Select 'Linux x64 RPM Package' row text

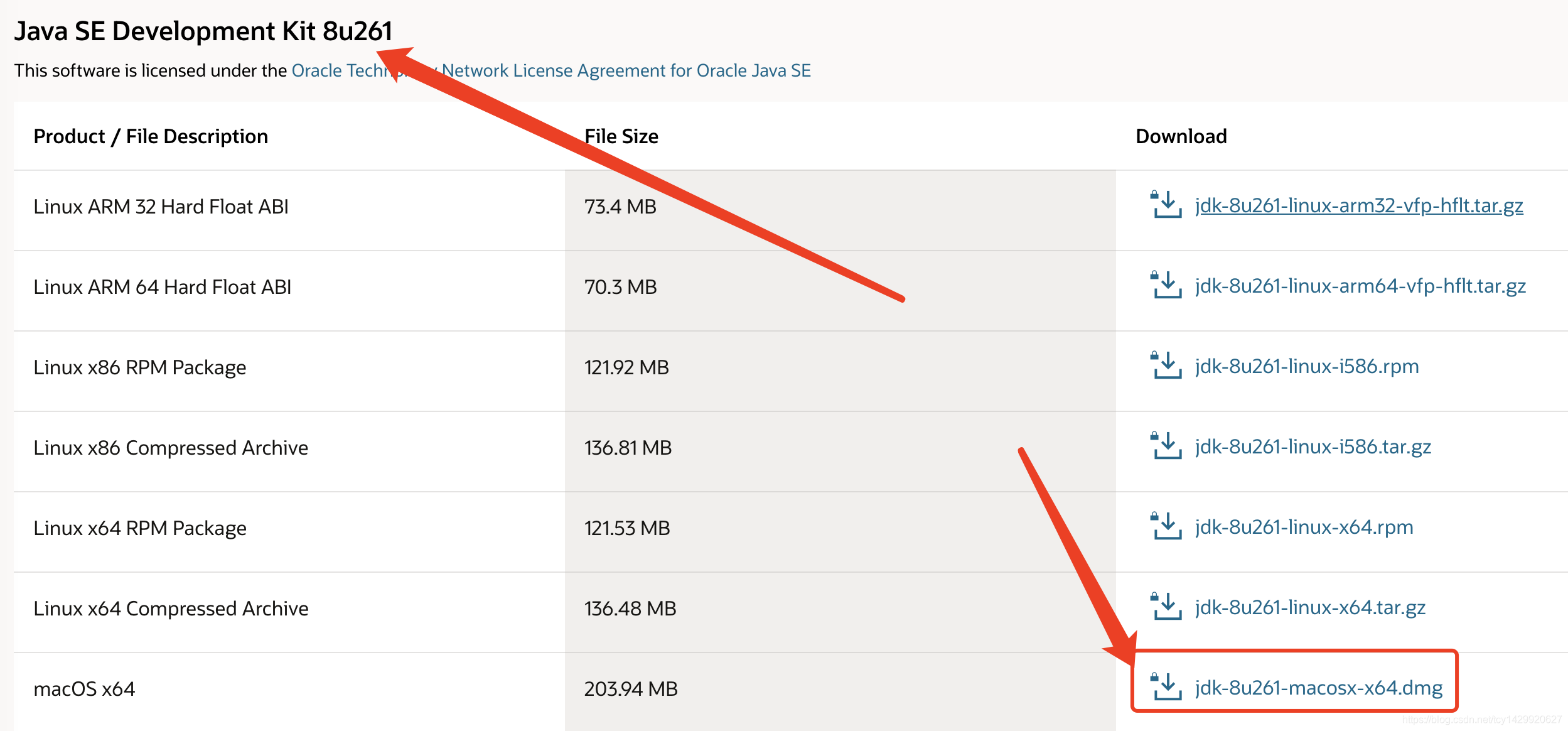click(x=139, y=528)
